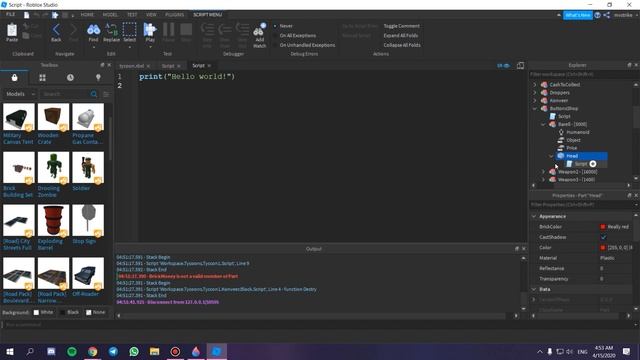Click the Paste clipboard icon
The height and width of the screenshot is (360, 640).
click(x=12, y=30)
